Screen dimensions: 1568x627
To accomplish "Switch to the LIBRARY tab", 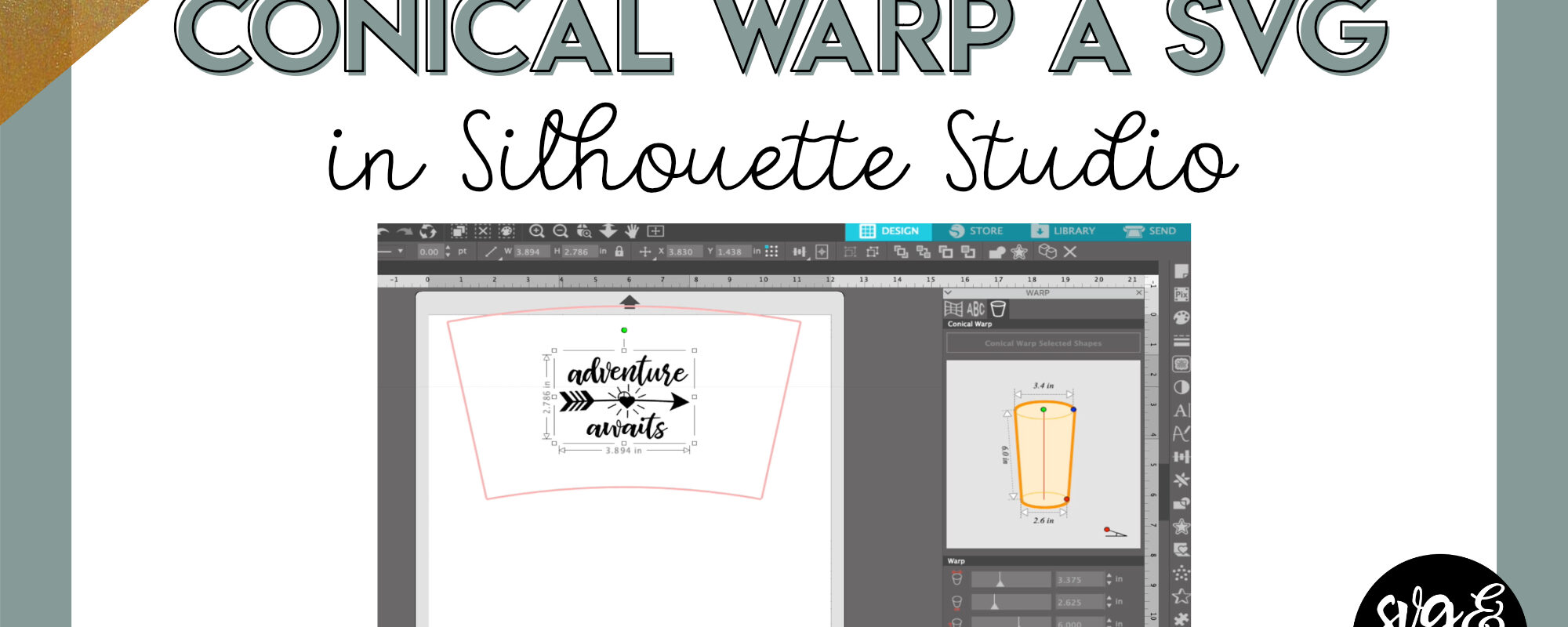I will coord(1064,231).
